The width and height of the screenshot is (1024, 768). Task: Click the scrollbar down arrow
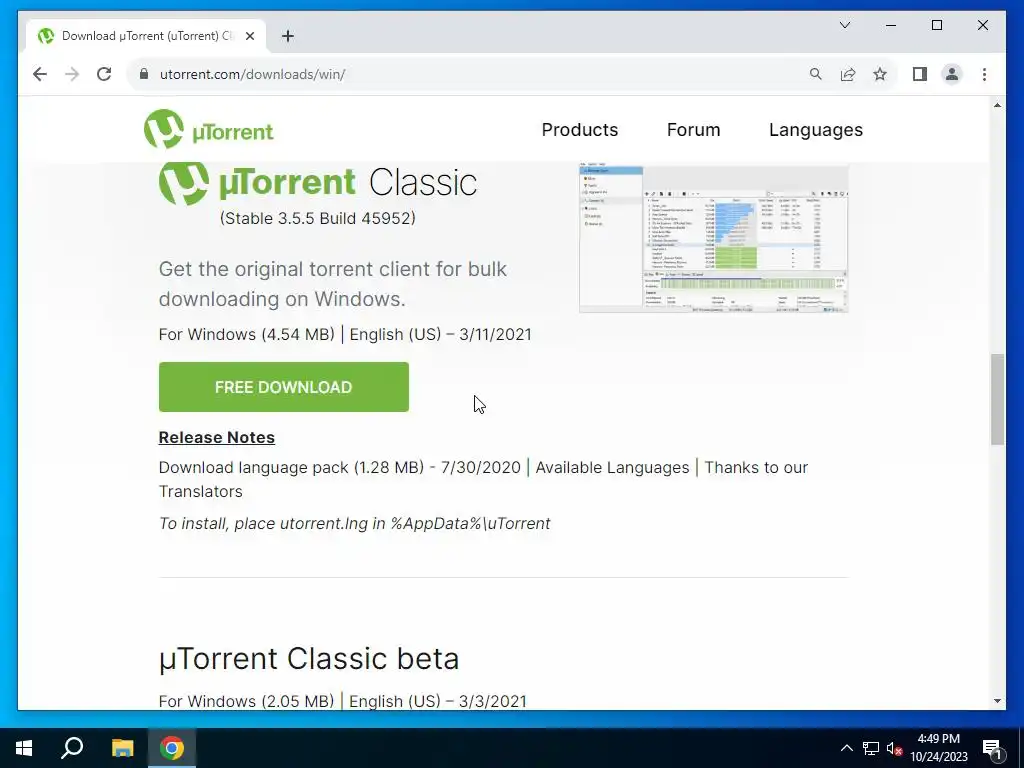[x=997, y=701]
